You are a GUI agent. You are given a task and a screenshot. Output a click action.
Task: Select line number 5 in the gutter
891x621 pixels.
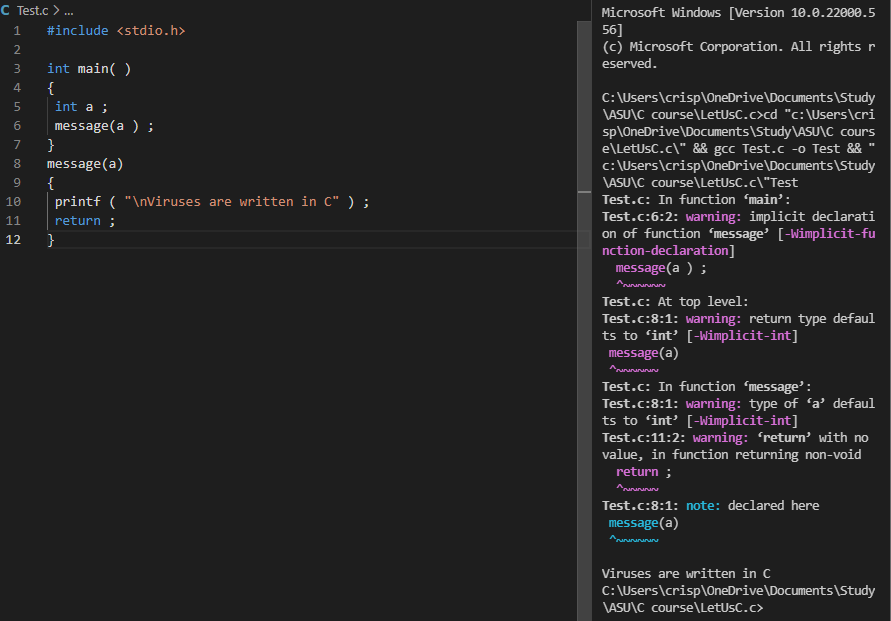click(18, 106)
